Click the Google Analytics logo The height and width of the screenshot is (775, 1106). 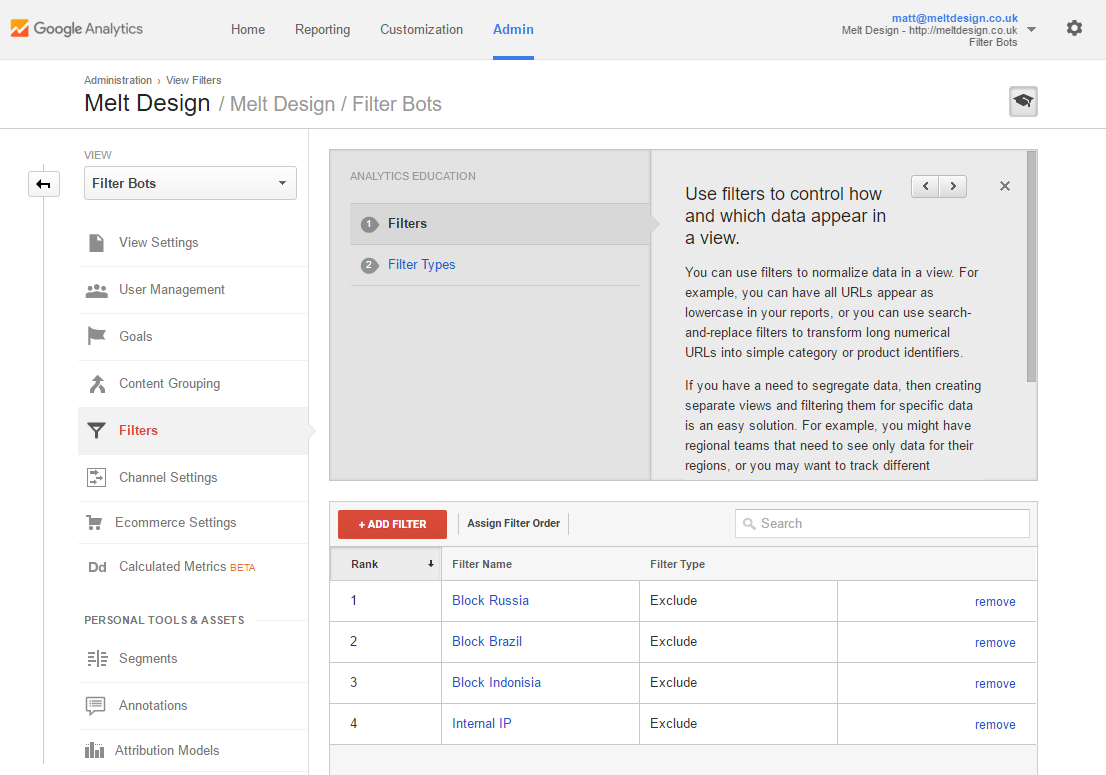[77, 29]
